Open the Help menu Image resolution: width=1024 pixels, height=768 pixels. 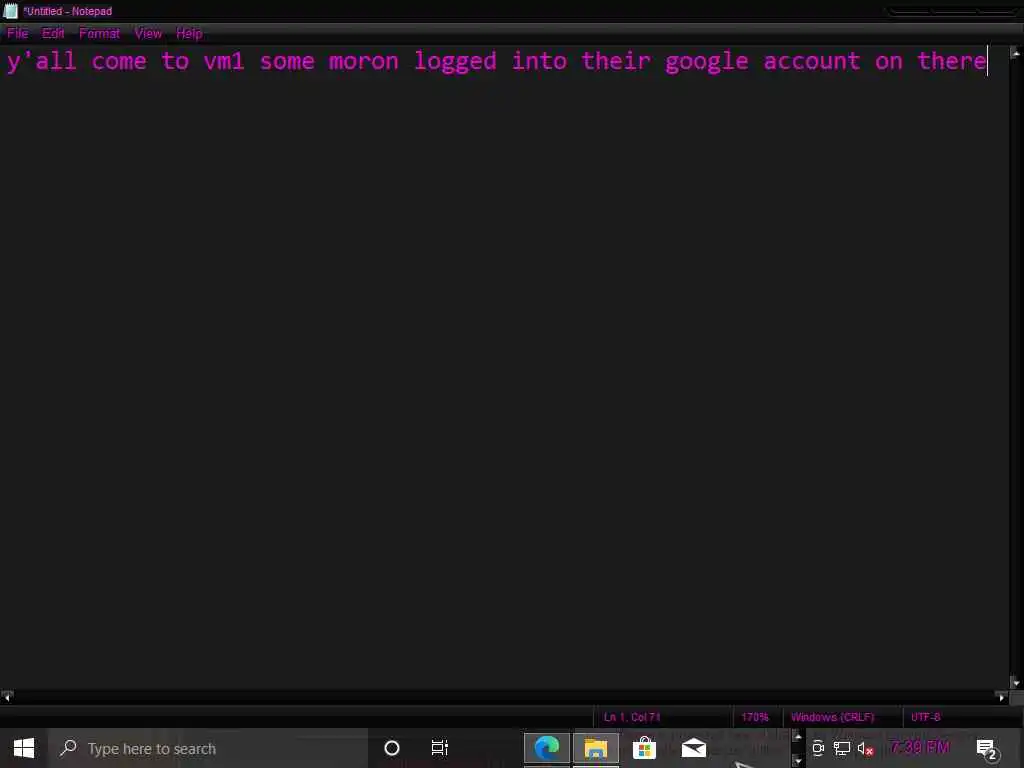coord(189,33)
